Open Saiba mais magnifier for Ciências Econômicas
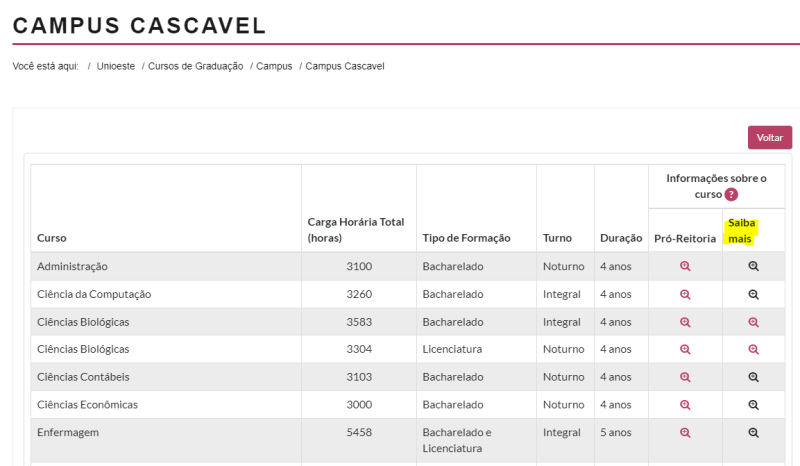Screen dimensions: 800x466 point(754,405)
